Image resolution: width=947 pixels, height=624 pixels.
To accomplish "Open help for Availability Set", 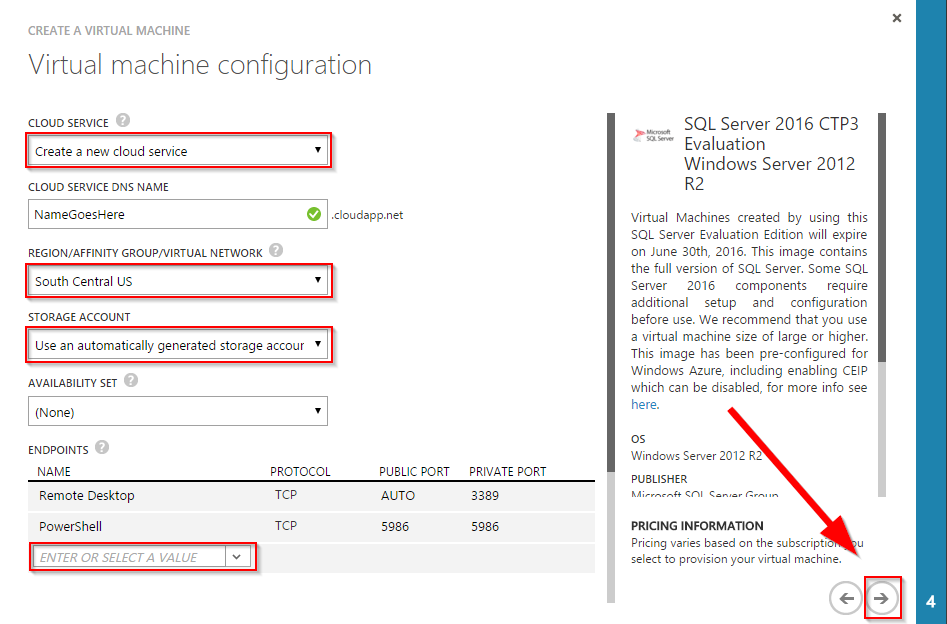I will (x=130, y=381).
